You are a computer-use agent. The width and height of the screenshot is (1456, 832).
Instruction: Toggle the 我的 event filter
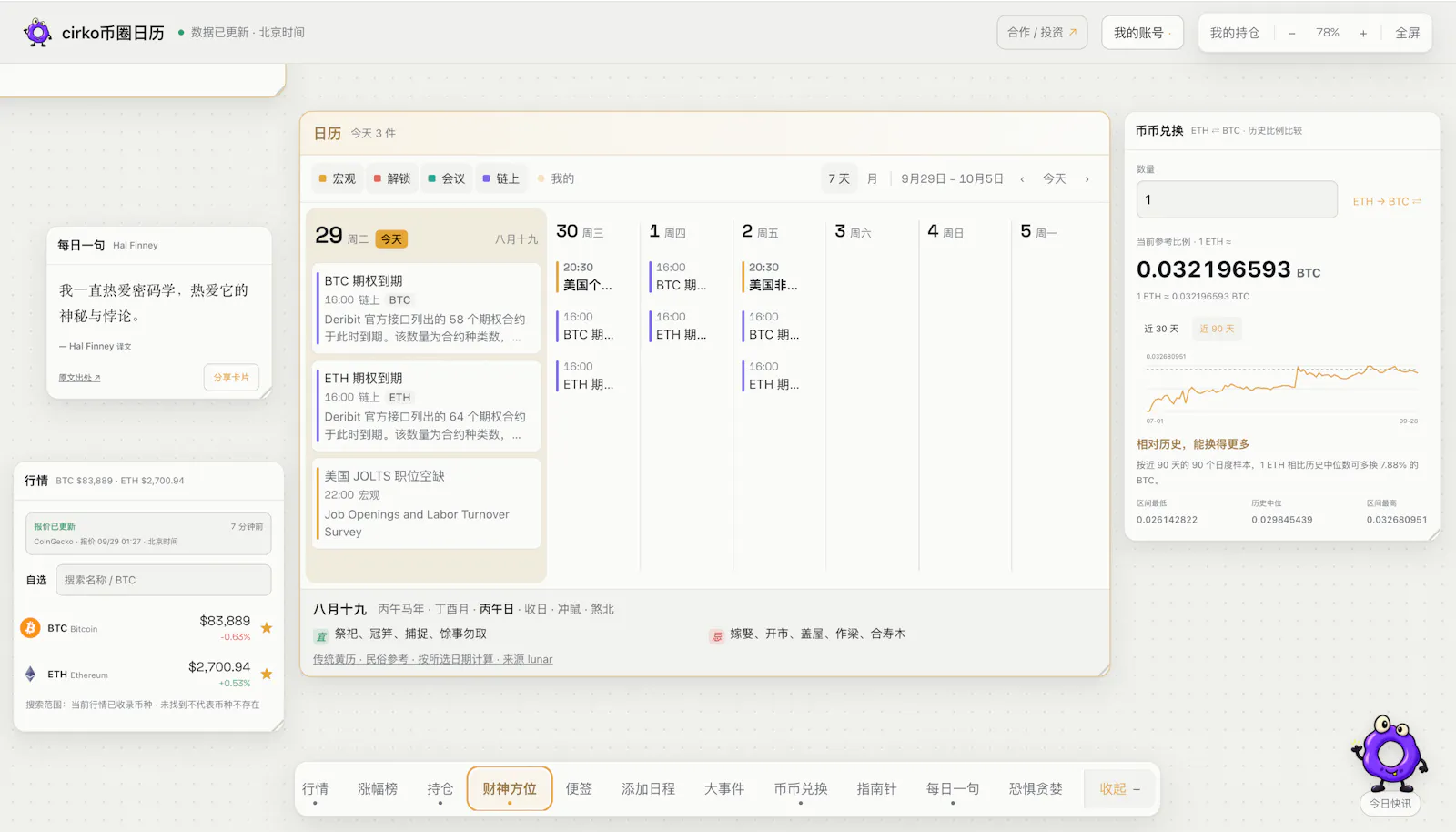click(556, 178)
